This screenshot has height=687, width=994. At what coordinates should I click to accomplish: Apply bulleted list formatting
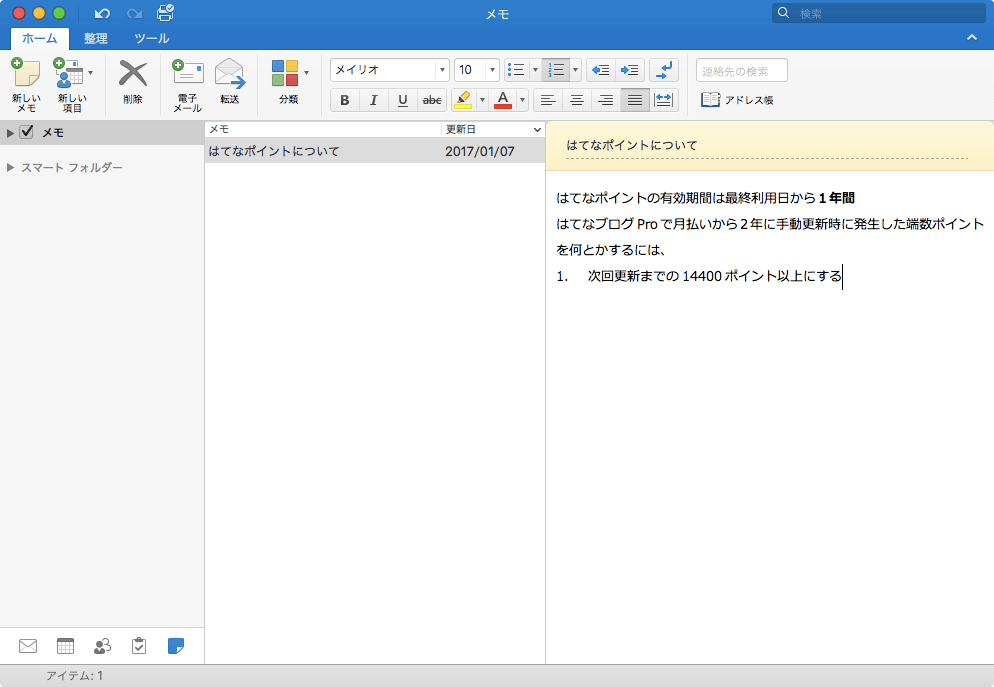coord(517,70)
